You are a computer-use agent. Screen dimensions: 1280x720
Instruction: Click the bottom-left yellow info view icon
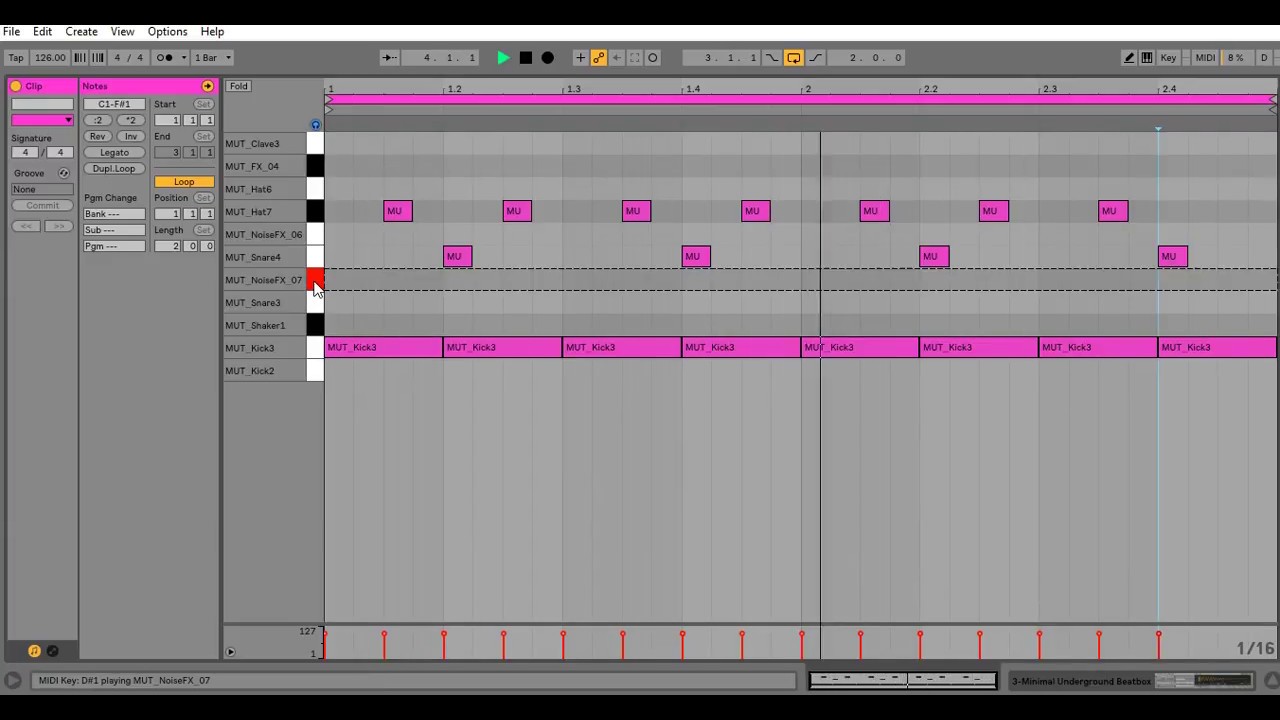pos(34,651)
